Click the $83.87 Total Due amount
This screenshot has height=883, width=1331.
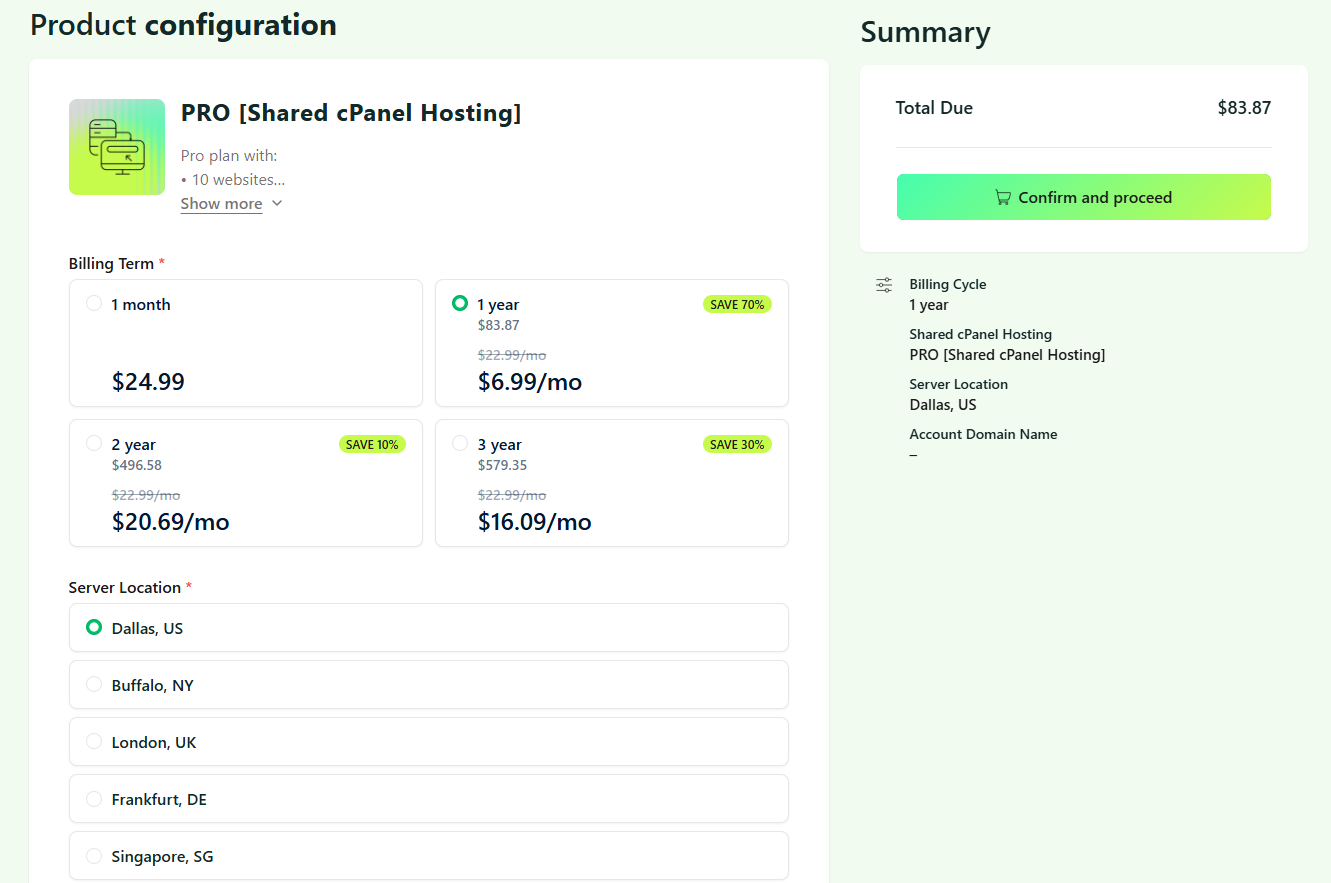coord(1244,108)
